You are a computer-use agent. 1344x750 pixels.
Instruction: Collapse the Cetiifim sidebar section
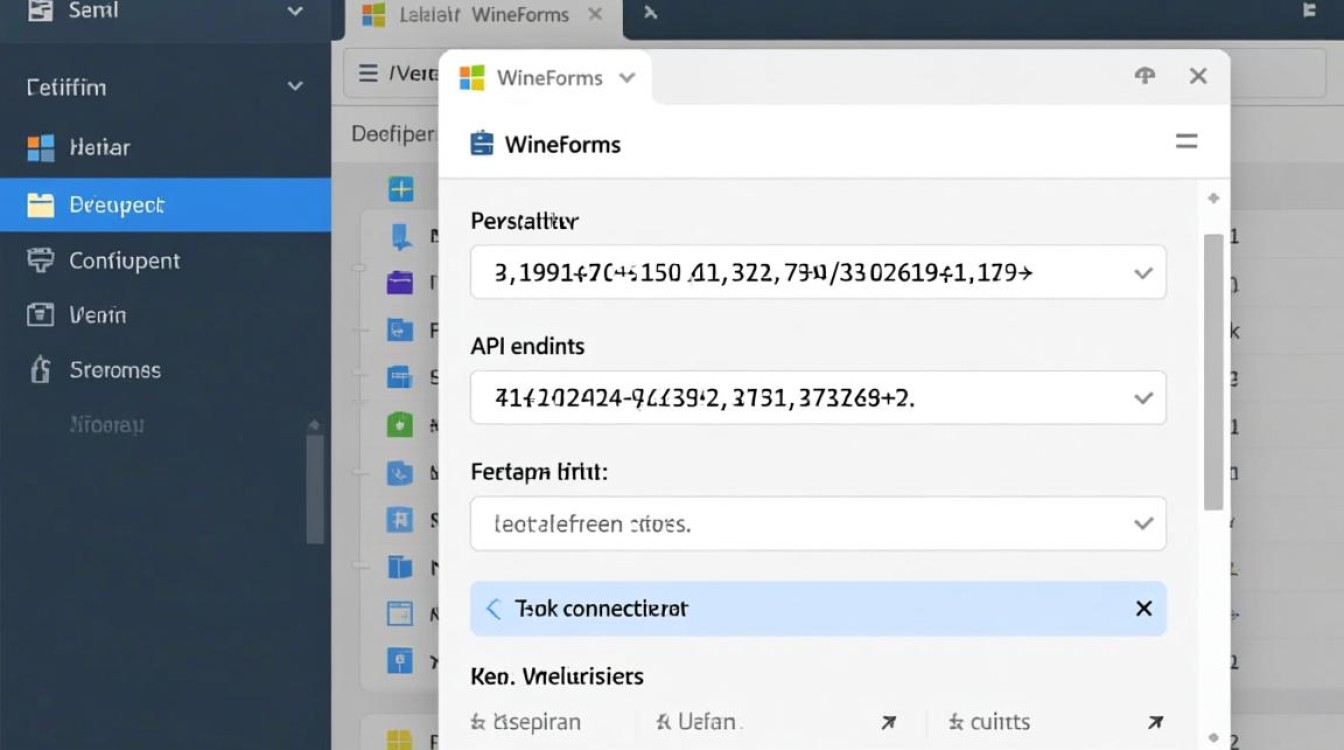tap(295, 87)
